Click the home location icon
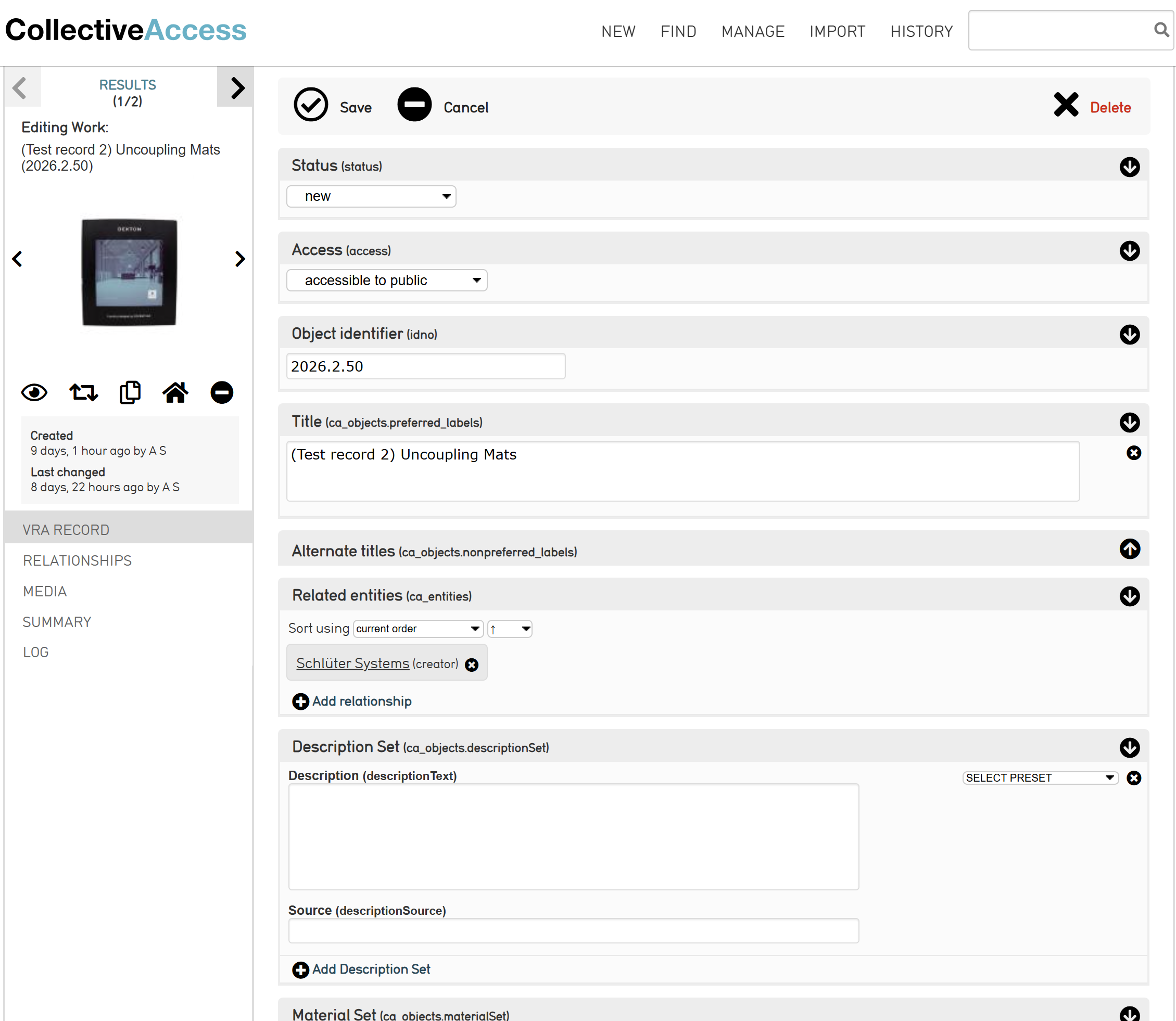 [x=175, y=392]
